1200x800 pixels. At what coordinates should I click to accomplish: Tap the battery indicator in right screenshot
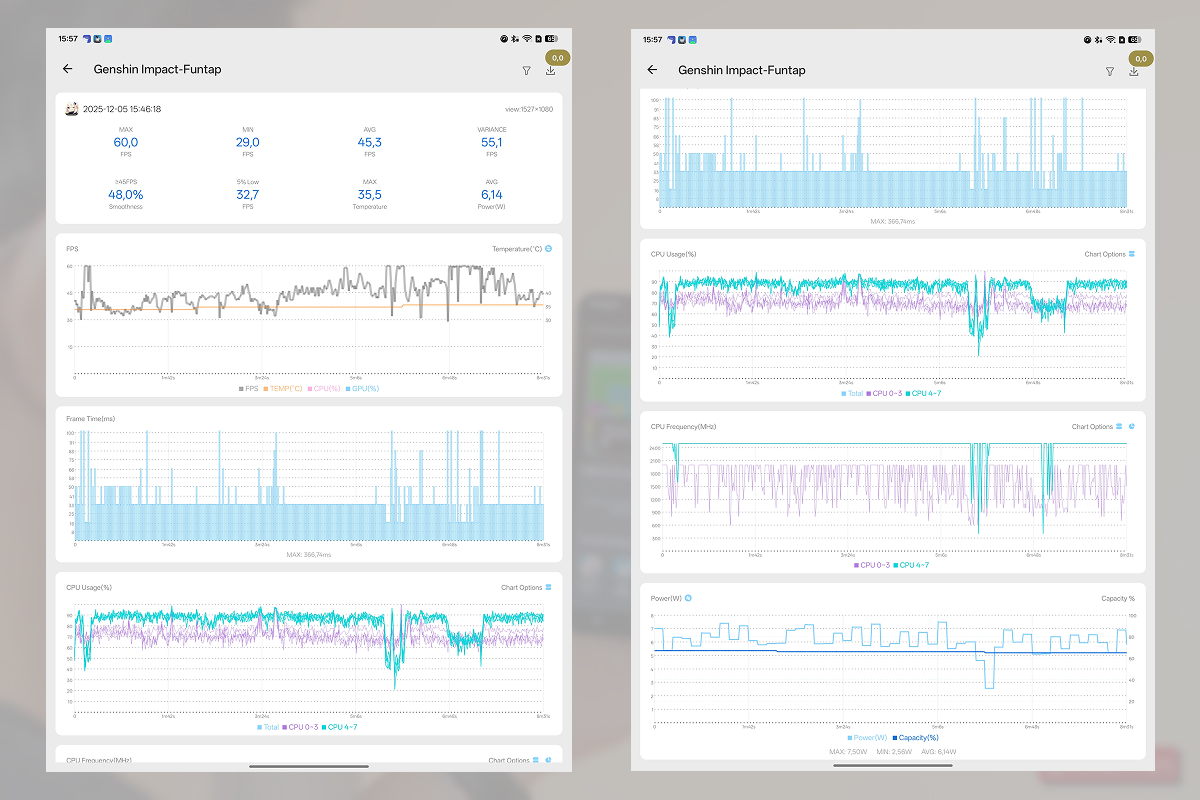(1134, 39)
